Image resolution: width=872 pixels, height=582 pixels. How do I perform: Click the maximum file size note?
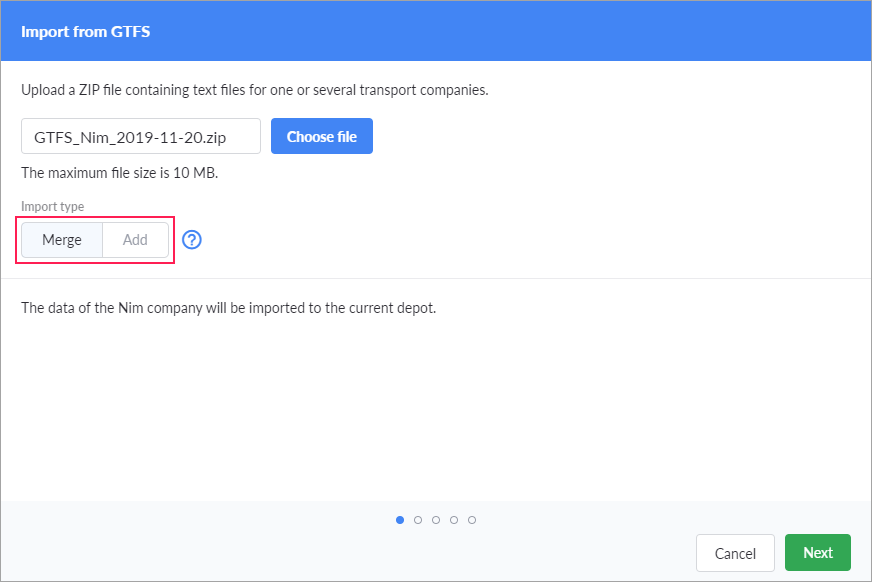click(x=120, y=172)
